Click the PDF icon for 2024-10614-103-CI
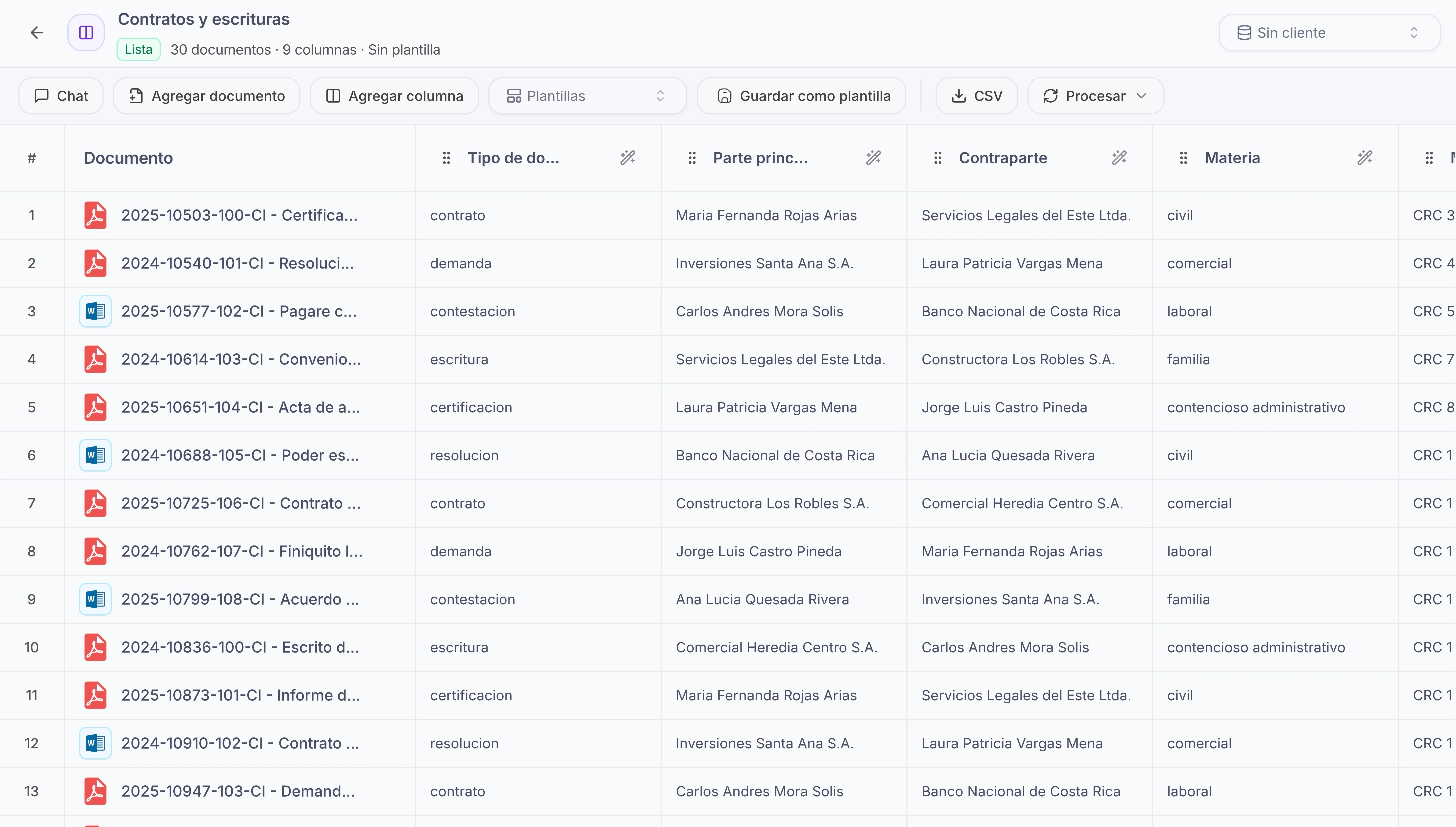 pos(95,360)
